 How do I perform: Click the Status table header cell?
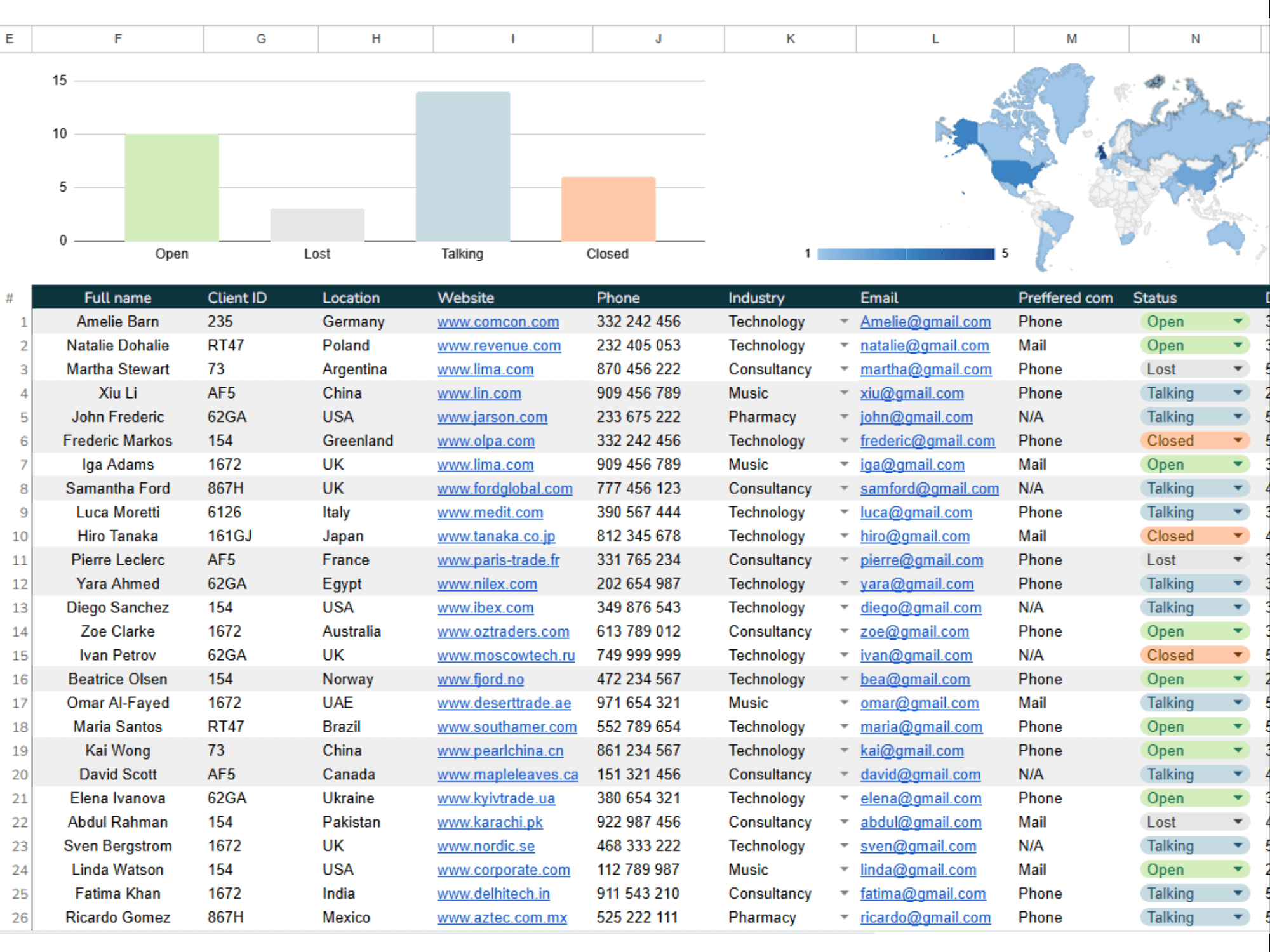pyautogui.click(x=1154, y=298)
